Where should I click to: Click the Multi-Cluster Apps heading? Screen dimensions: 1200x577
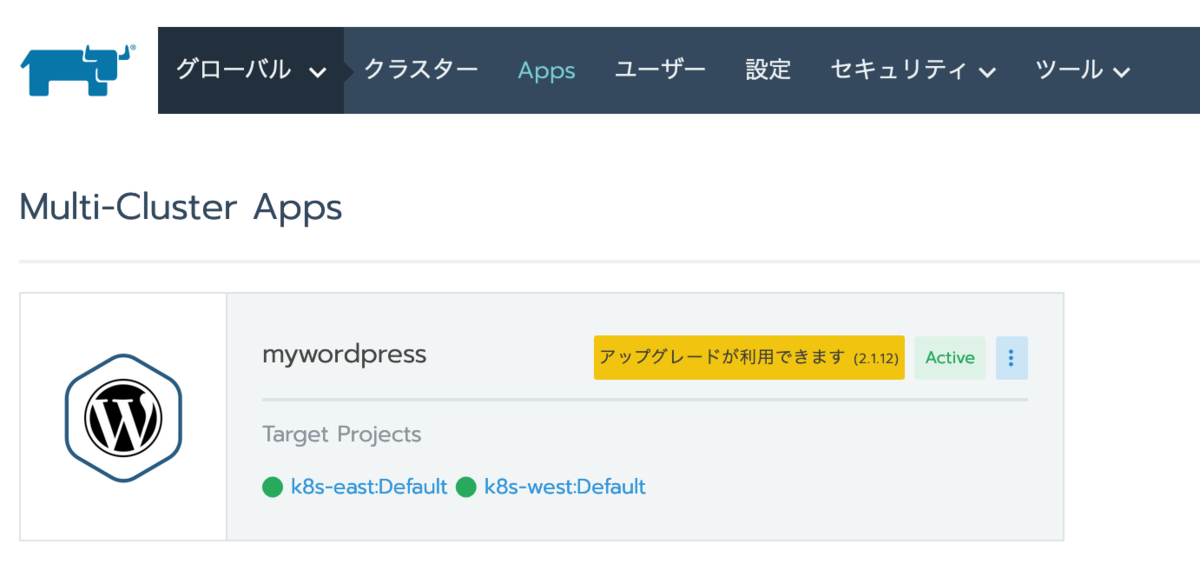181,208
